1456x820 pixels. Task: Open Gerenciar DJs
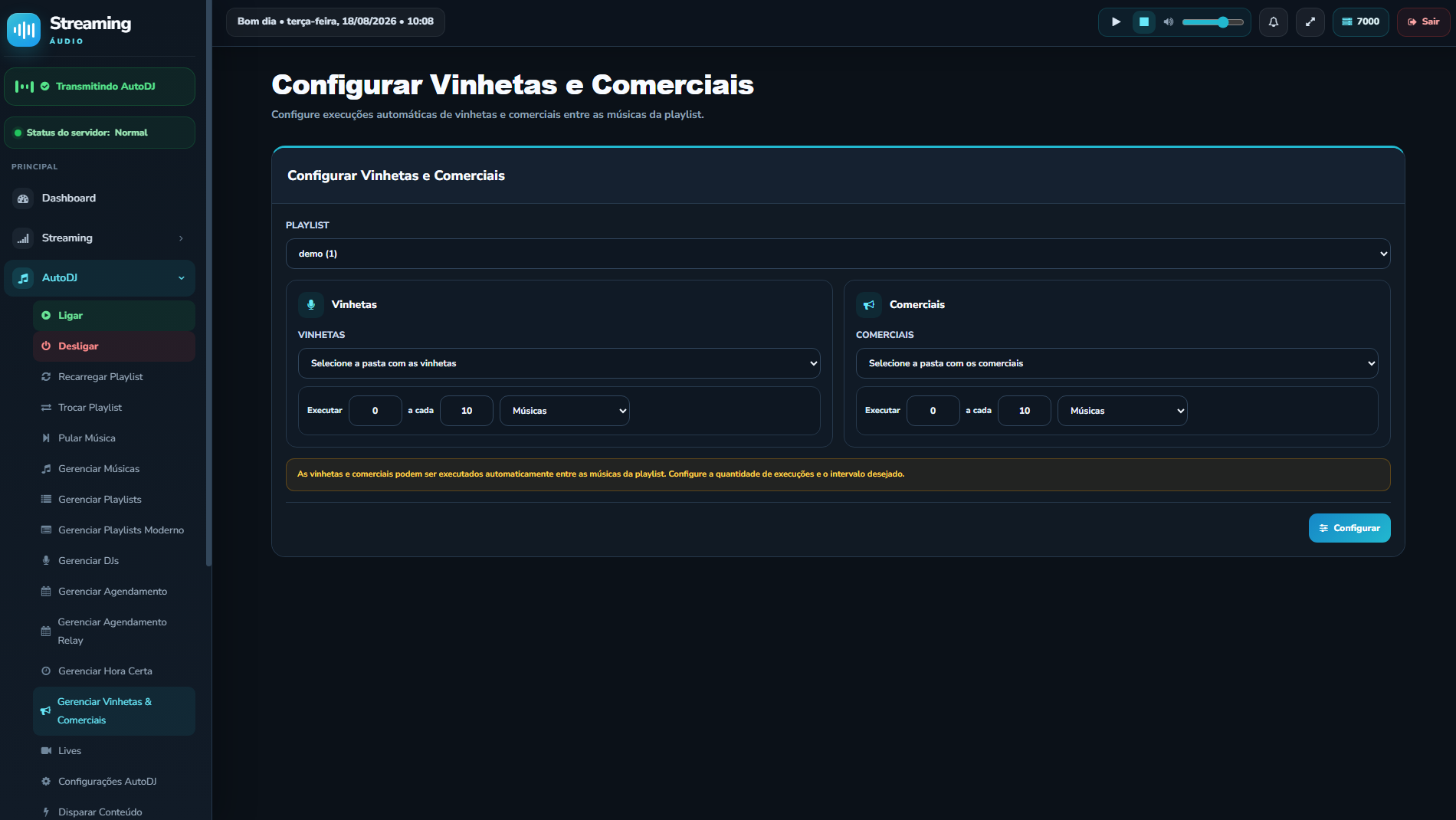point(114,561)
